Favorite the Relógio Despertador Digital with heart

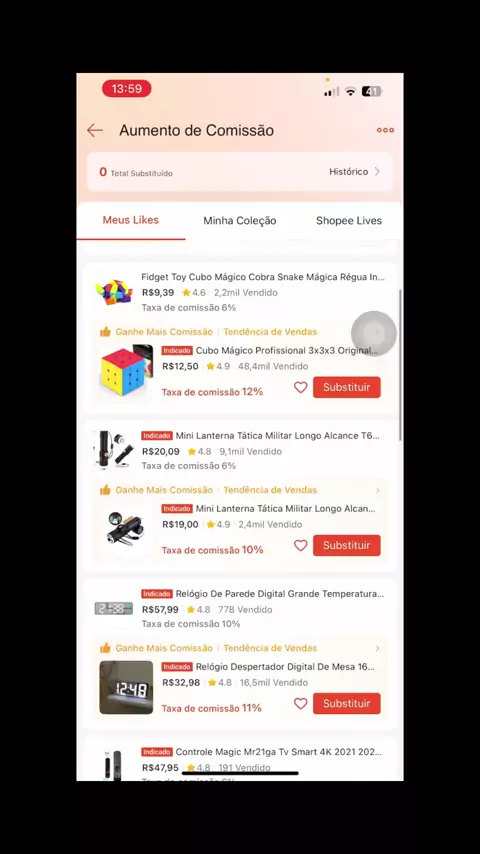point(301,704)
